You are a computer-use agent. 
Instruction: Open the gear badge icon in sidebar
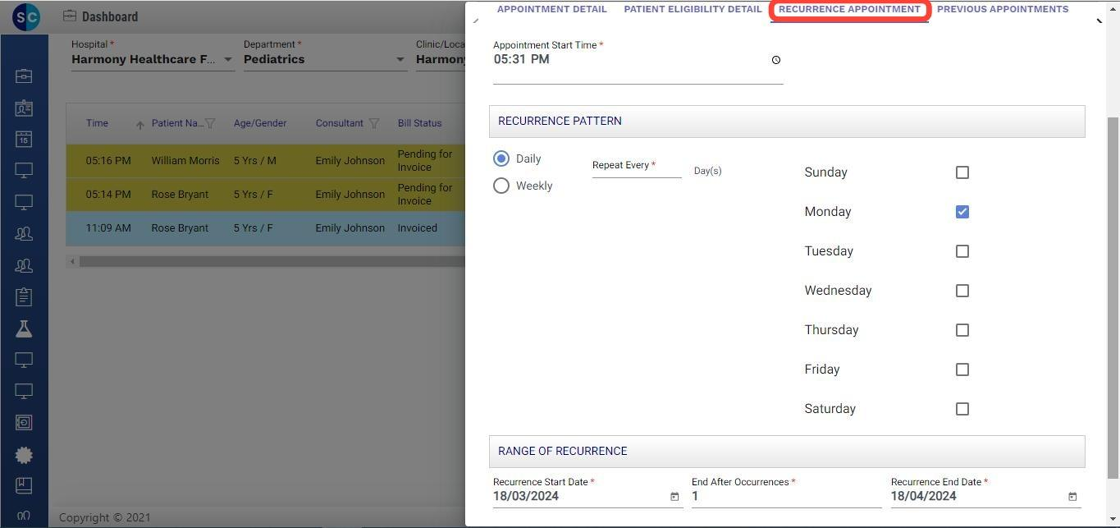pos(24,455)
